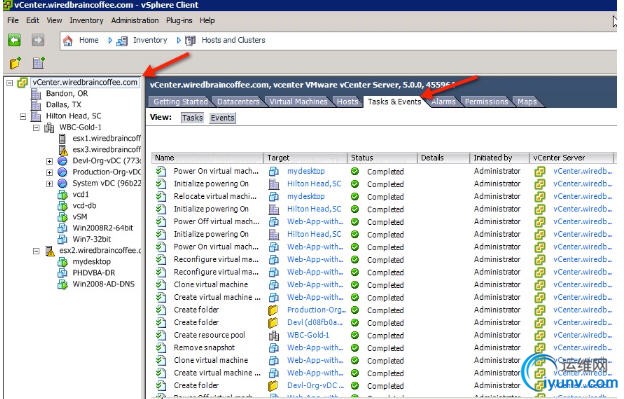Expand the System vDC resource pool
This screenshot has height=399, width=624.
click(x=49, y=184)
